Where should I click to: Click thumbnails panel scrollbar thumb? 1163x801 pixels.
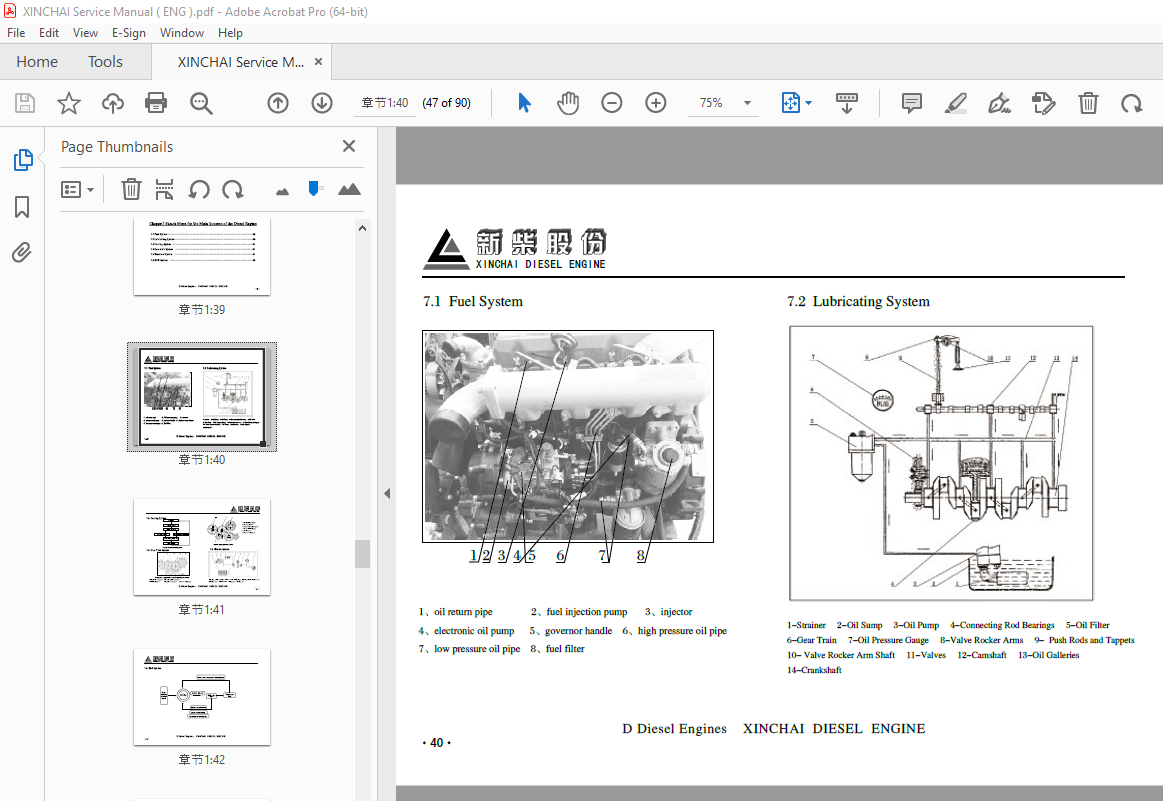coord(362,554)
